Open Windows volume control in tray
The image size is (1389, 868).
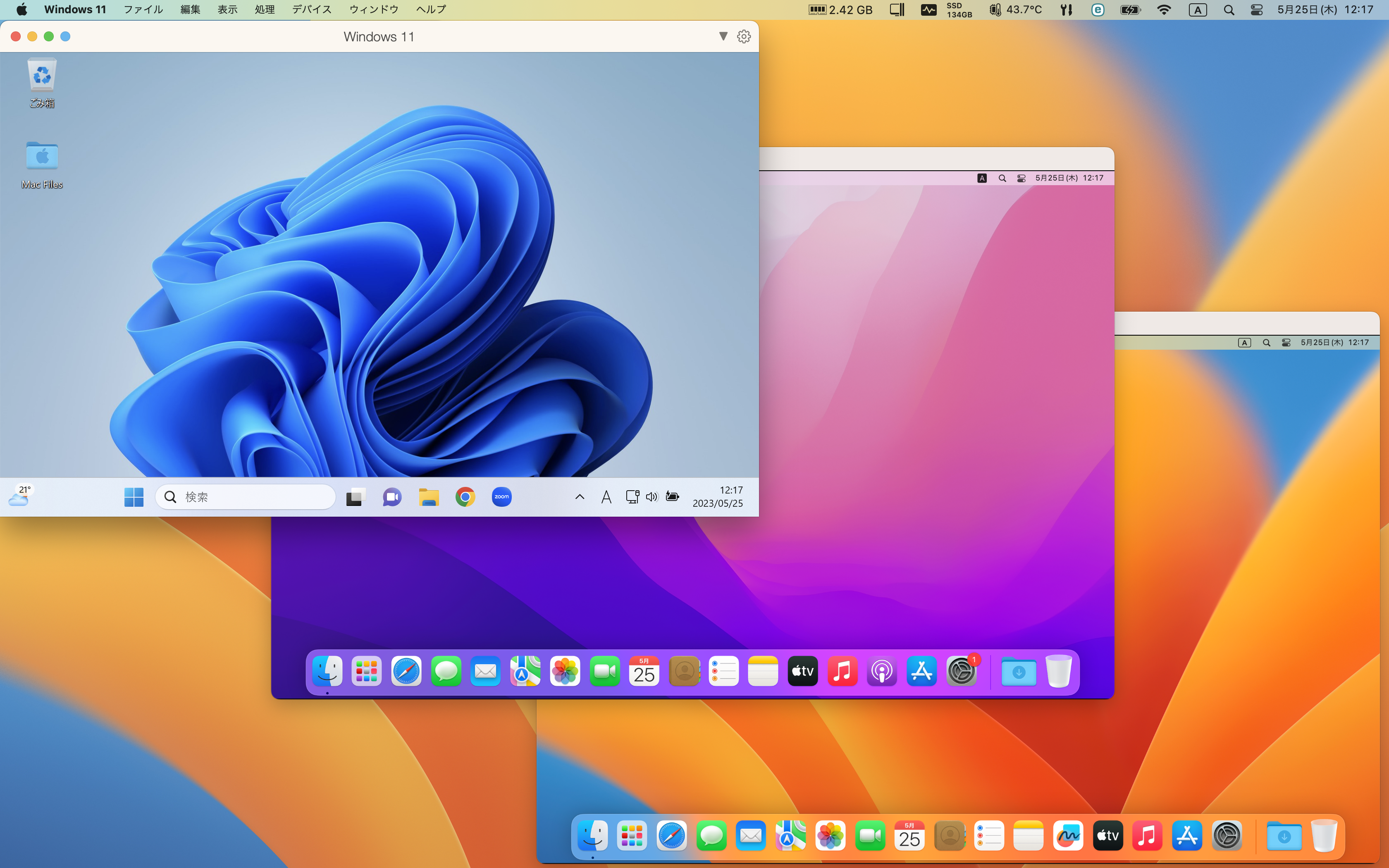click(x=652, y=497)
